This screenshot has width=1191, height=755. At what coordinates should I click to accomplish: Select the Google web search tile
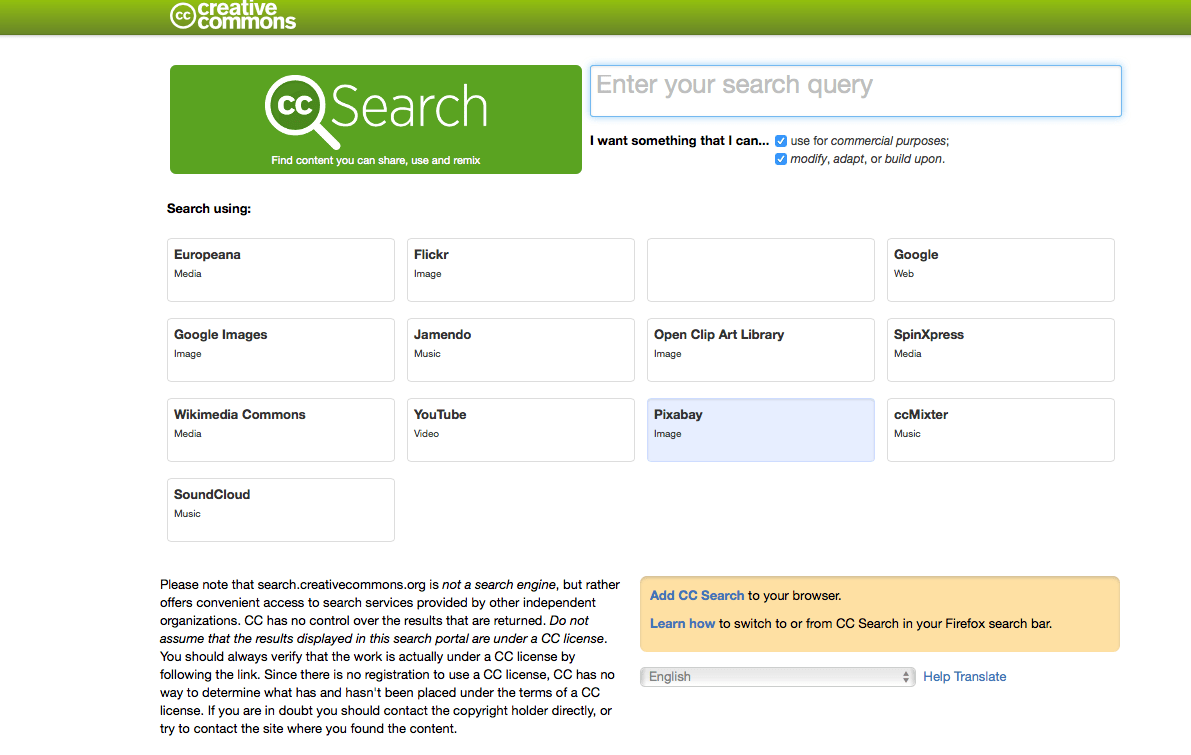click(x=1000, y=269)
